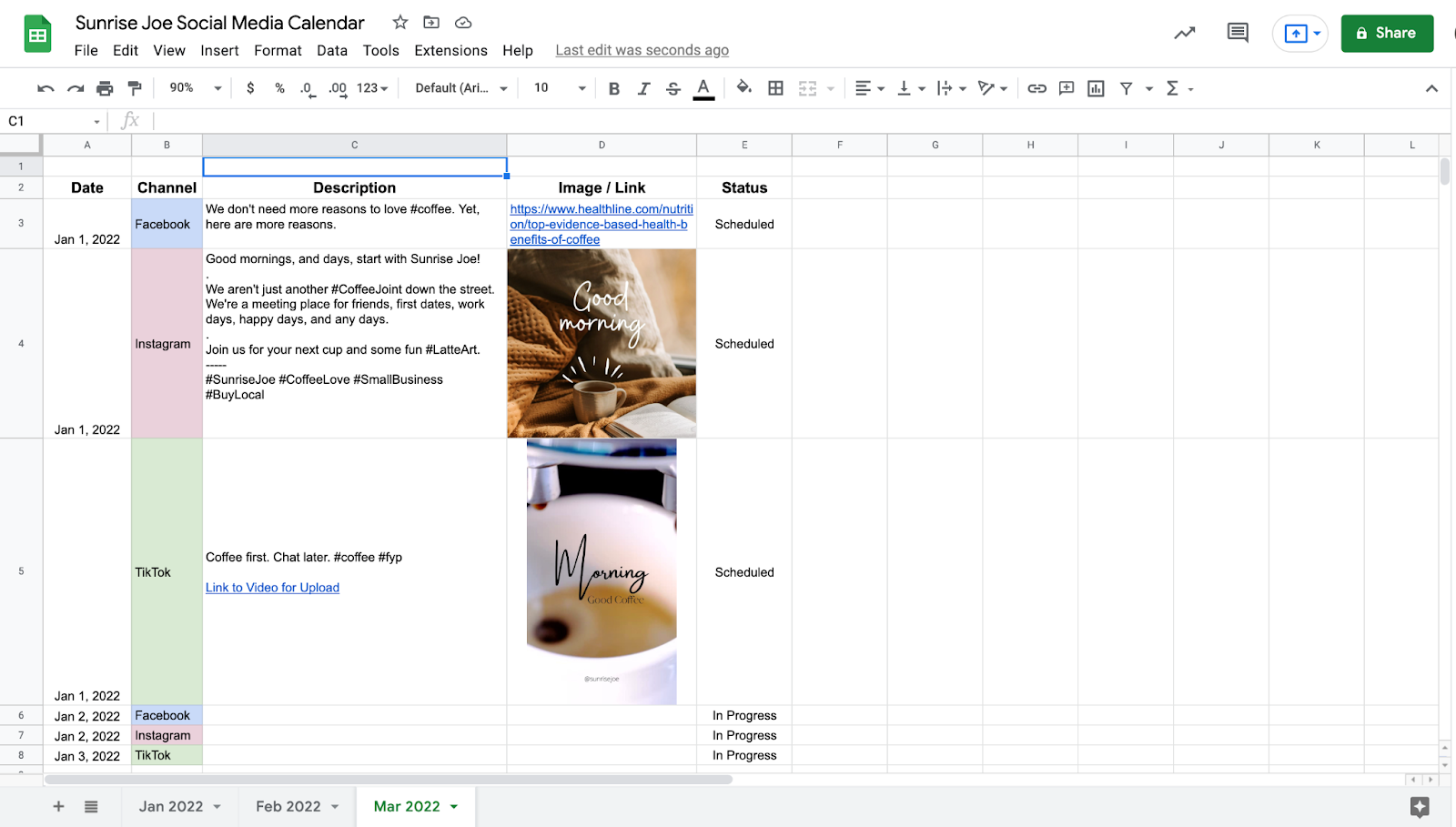Toggle italic formatting
Image resolution: width=1456 pixels, height=827 pixels.
click(x=643, y=88)
